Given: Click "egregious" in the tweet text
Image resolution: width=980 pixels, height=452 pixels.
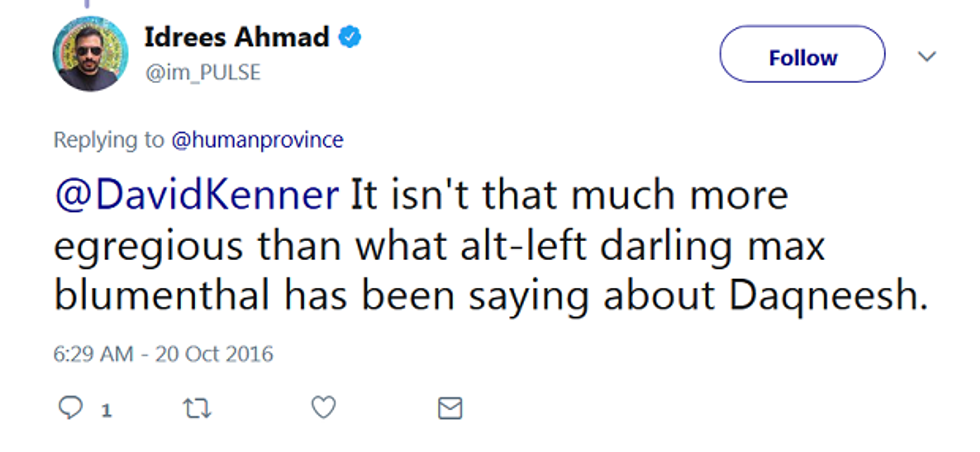Looking at the screenshot, I should [x=148, y=247].
